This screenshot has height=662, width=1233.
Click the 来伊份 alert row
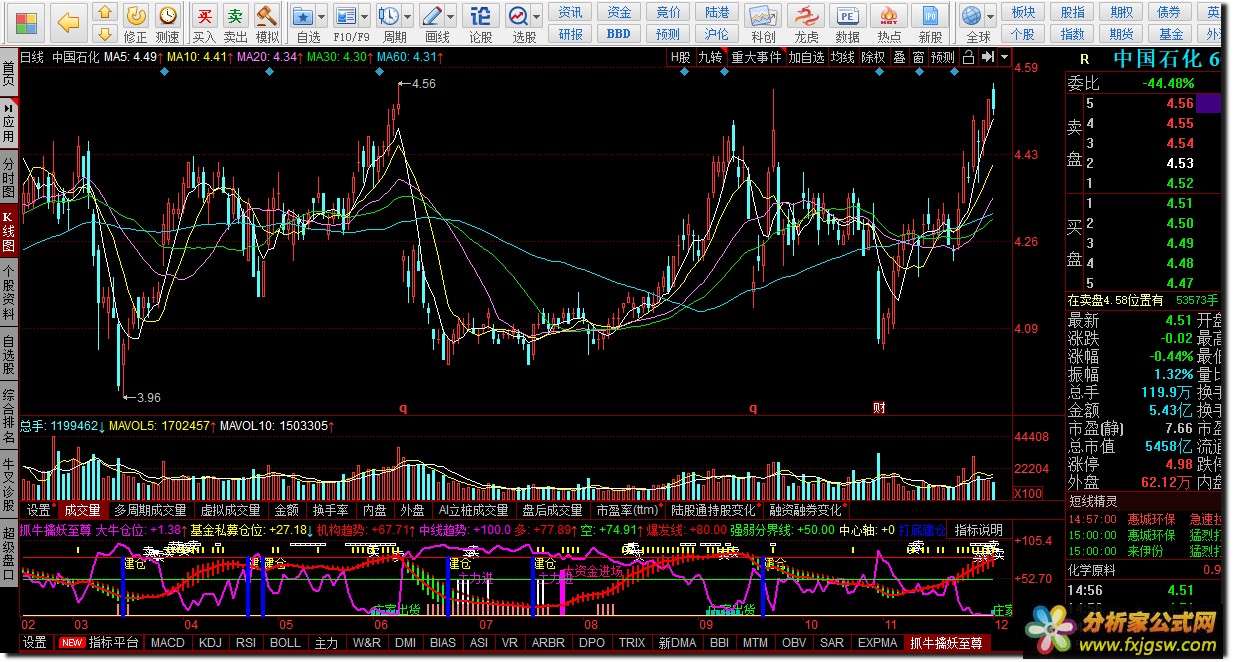click(1144, 549)
